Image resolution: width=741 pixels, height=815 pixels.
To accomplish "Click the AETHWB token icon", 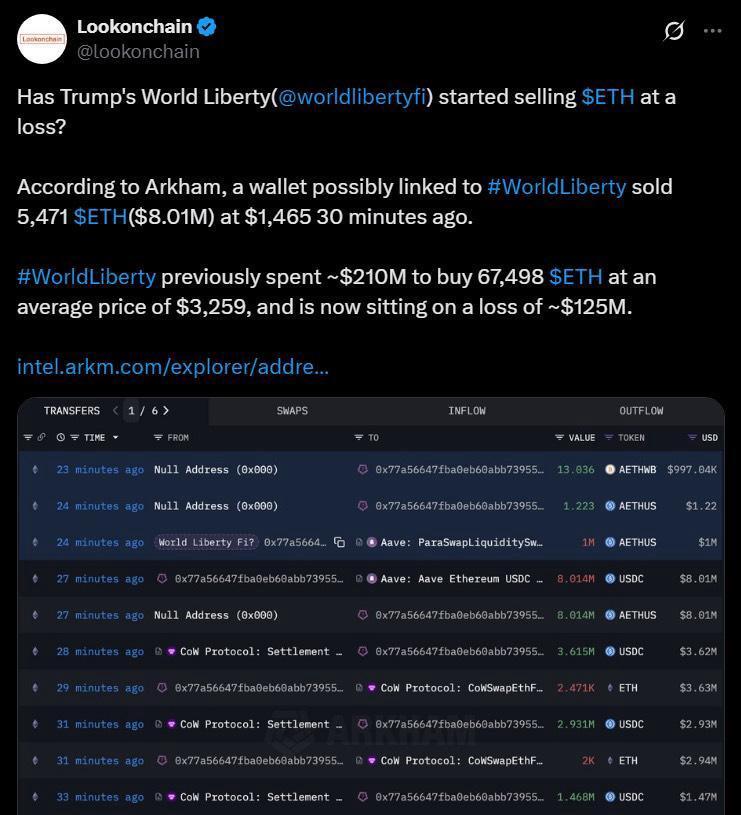I will [610, 469].
